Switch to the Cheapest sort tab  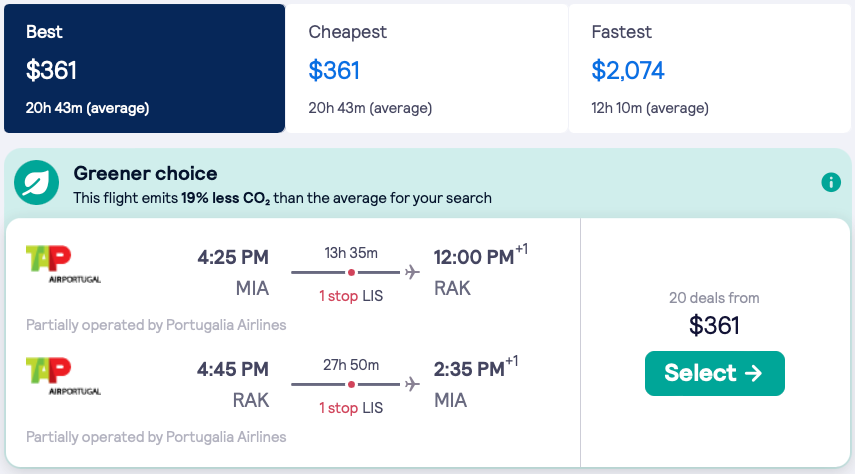point(426,68)
